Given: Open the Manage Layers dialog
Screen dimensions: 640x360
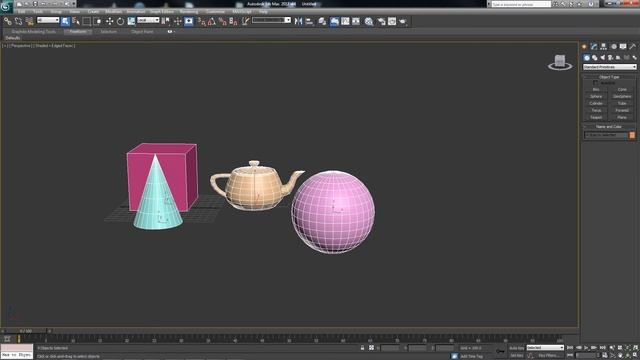Looking at the screenshot, I should (322, 21).
